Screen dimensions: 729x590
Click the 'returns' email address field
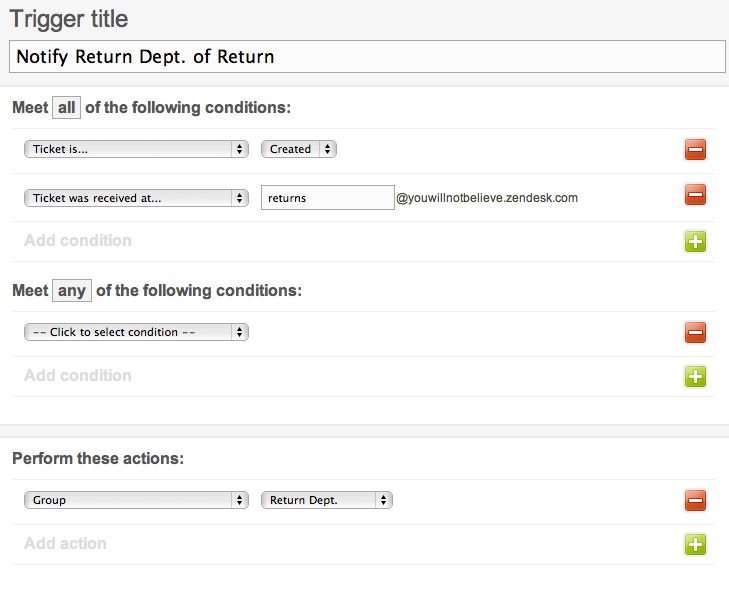tap(328, 198)
